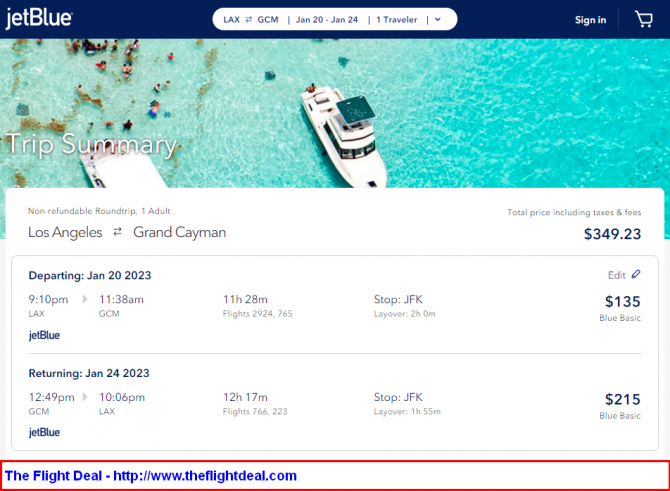Click the jetBlue carrier logo on returning flight
The width and height of the screenshot is (670, 491).
44,432
